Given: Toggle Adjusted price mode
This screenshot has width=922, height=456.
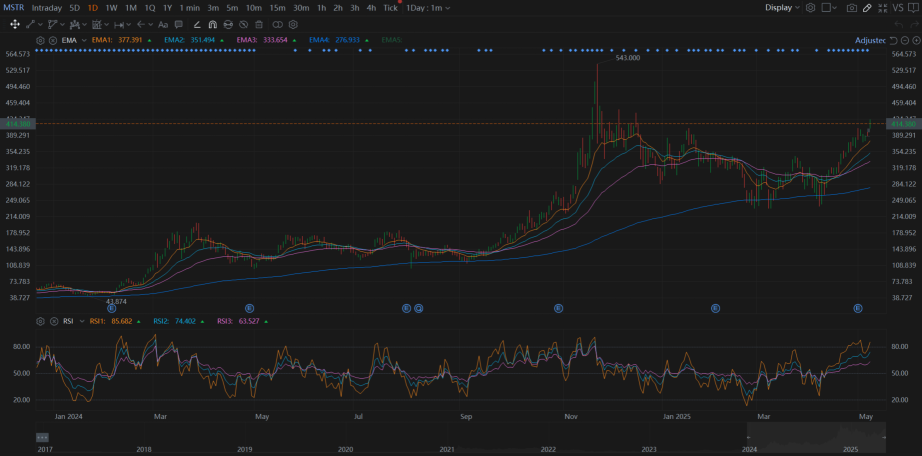Looking at the screenshot, I should [870, 41].
